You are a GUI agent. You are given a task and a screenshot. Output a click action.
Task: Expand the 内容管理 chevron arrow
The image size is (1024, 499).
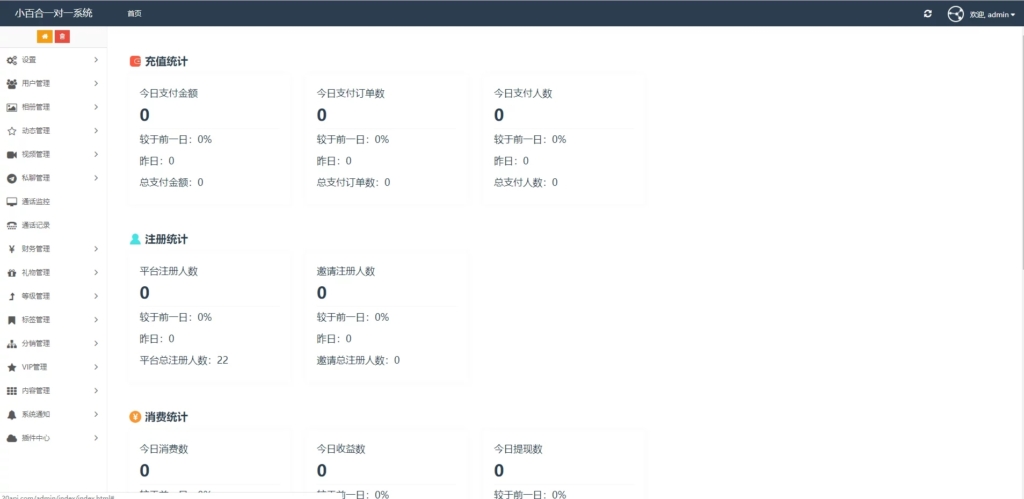point(96,390)
